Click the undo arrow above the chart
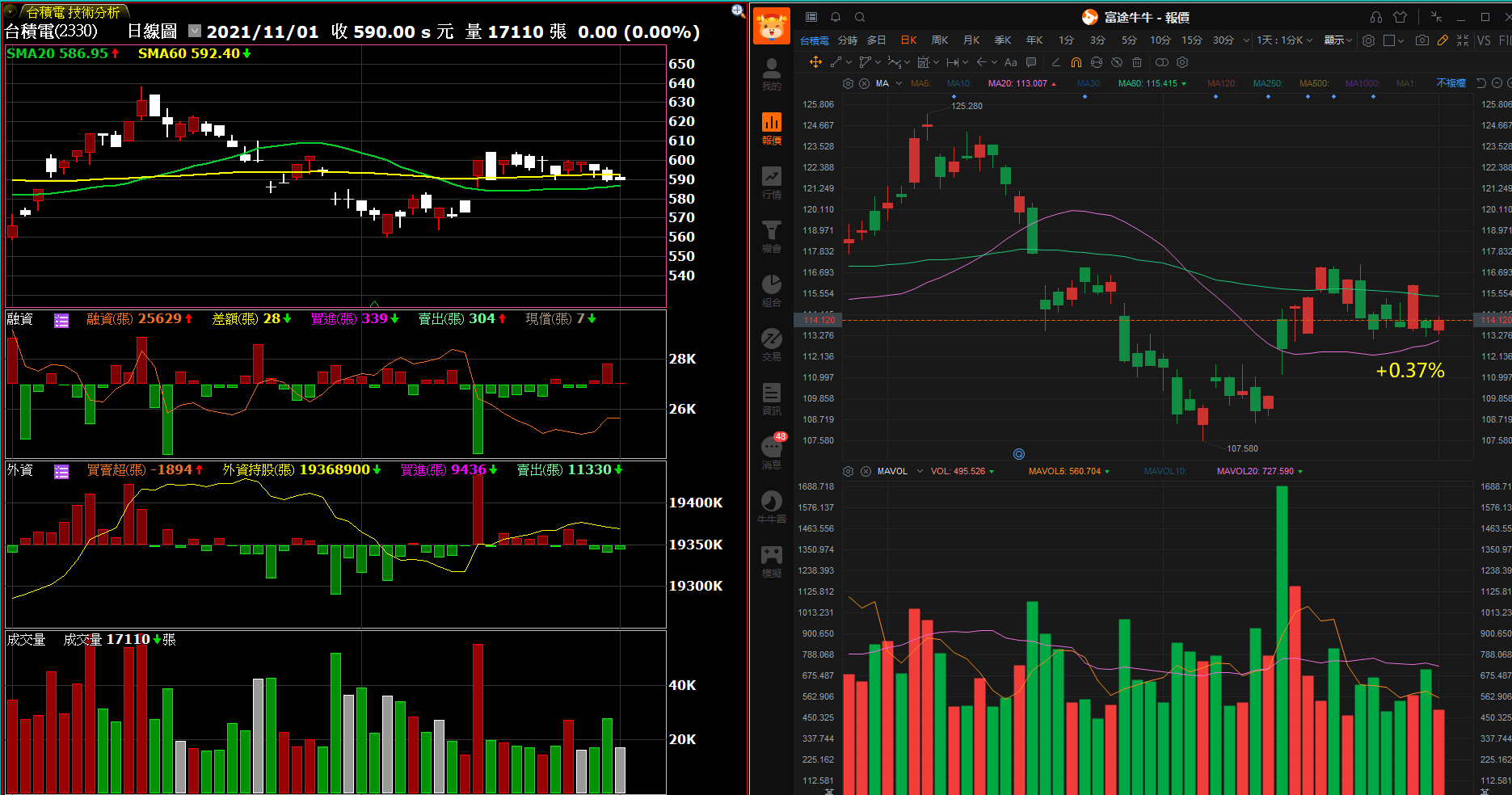The width and height of the screenshot is (1512, 795). pos(1481,83)
